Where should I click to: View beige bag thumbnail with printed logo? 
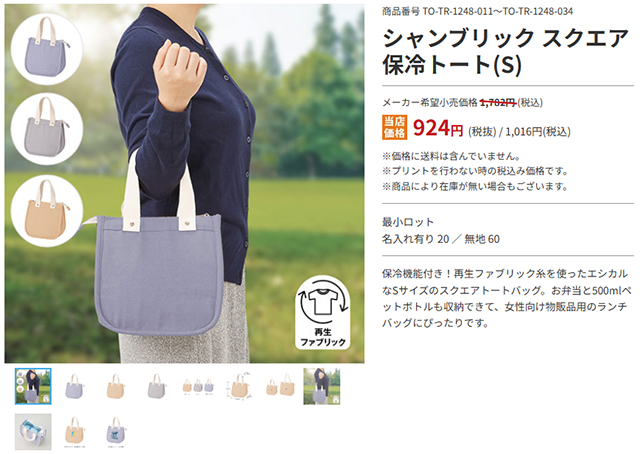pos(74,432)
